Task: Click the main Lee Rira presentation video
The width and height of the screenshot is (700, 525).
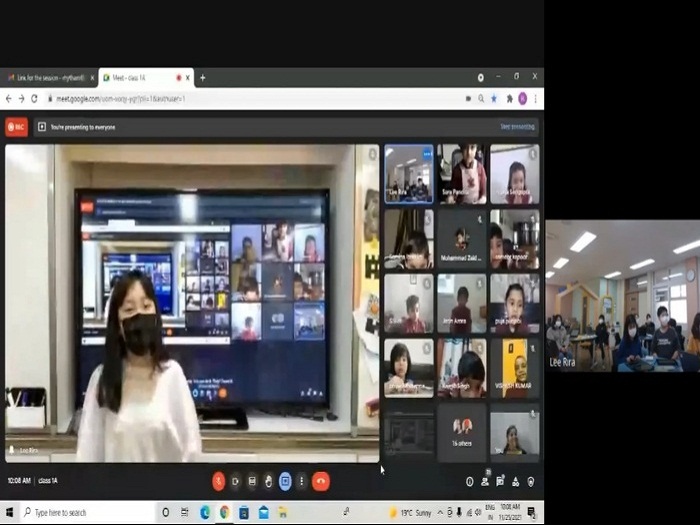Action: pos(192,303)
